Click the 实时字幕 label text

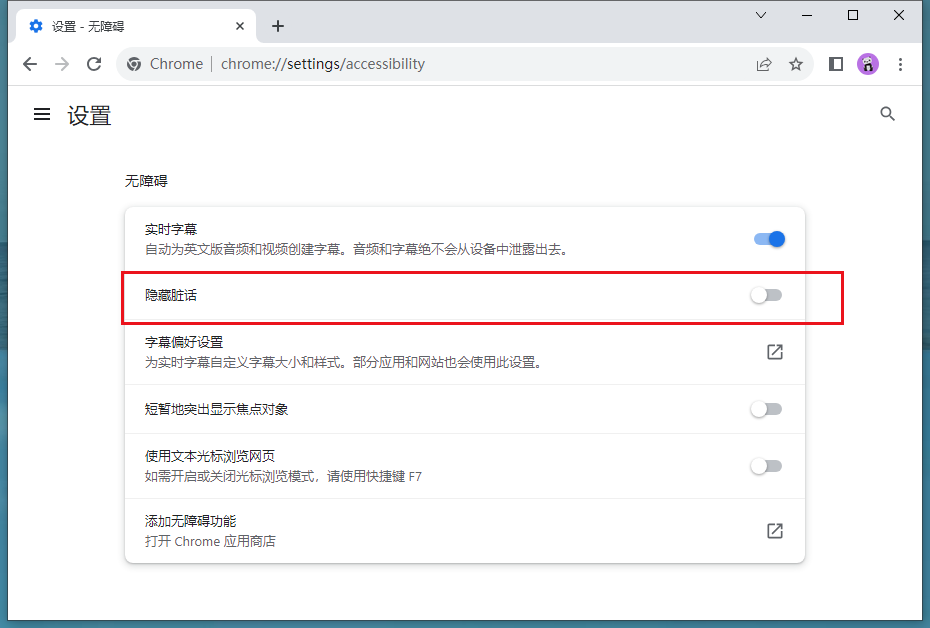click(x=171, y=229)
